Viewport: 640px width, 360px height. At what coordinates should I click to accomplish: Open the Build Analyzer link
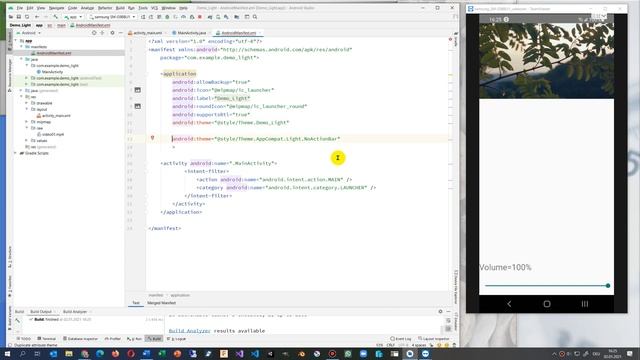click(x=189, y=331)
